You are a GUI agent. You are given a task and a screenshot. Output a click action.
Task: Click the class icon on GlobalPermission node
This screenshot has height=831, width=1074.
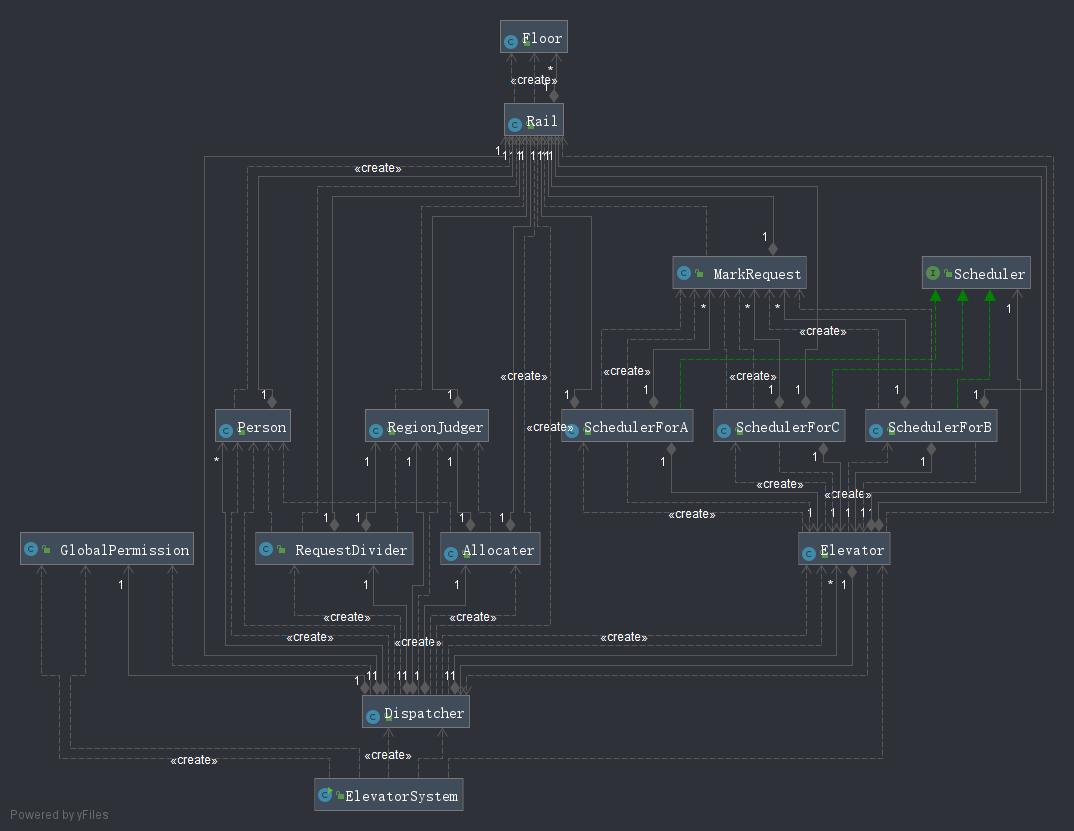31,549
